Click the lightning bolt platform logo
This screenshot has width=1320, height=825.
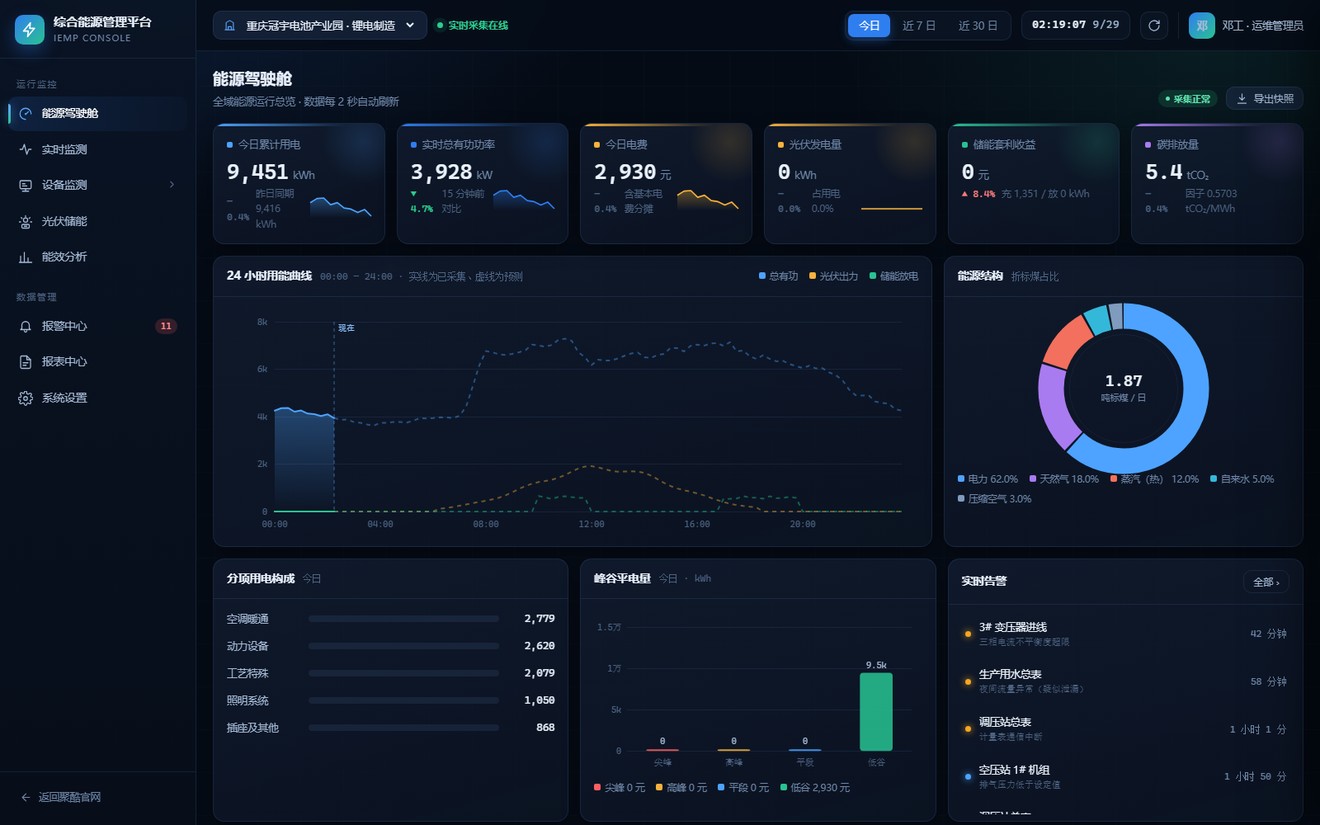pyautogui.click(x=29, y=29)
